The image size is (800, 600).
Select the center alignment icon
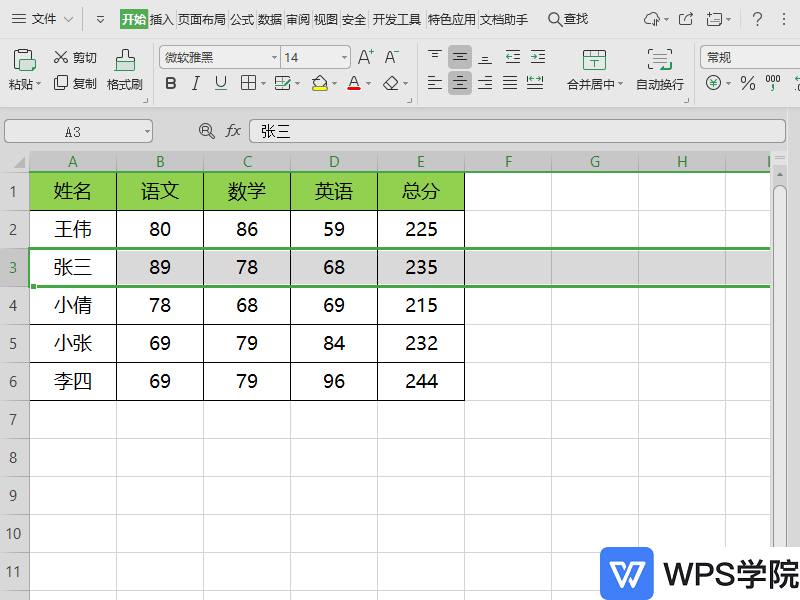pos(458,83)
